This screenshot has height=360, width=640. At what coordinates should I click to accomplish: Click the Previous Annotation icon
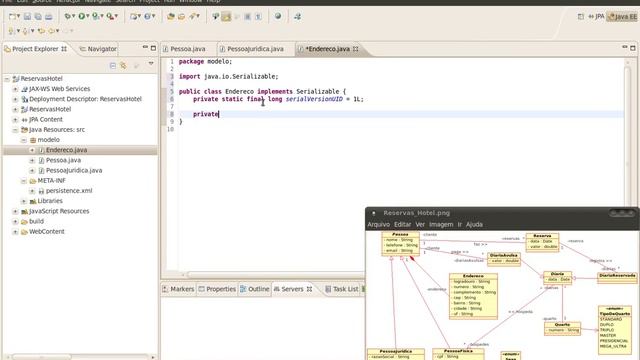click(x=25, y=31)
